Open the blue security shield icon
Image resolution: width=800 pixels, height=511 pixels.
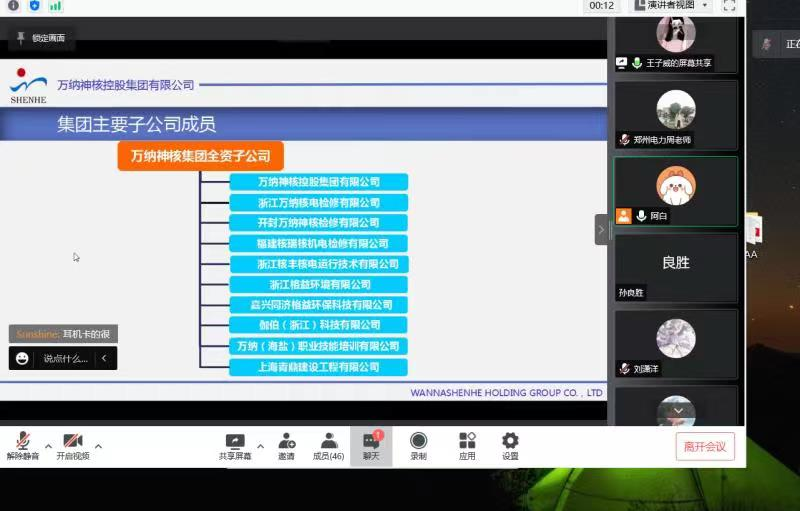coord(34,6)
